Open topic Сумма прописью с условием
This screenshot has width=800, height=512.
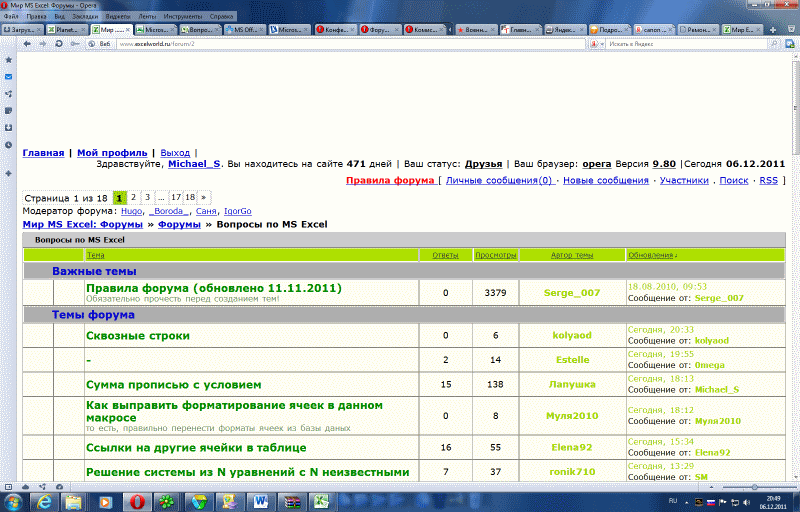click(x=173, y=385)
